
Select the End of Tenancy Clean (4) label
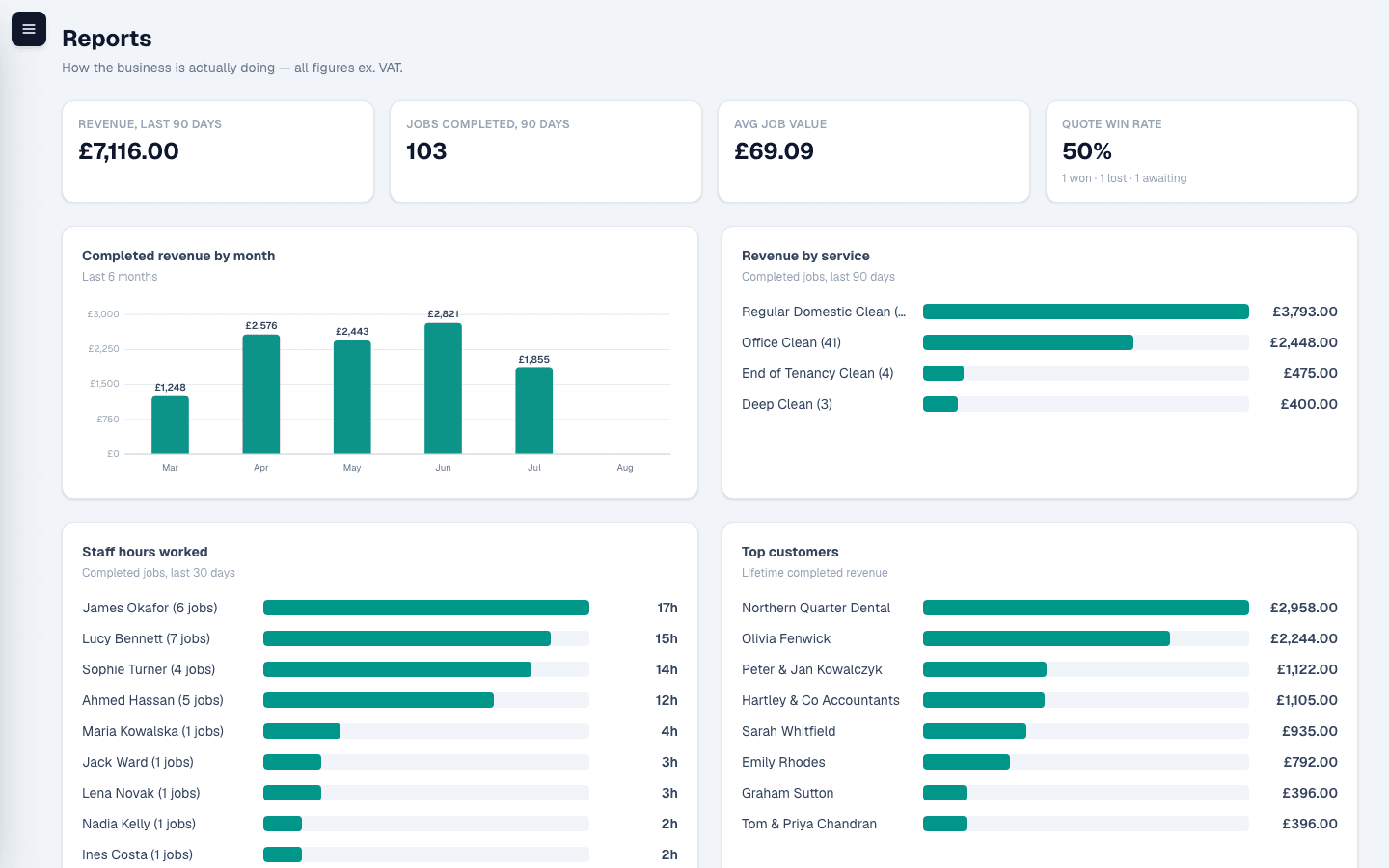pos(818,373)
